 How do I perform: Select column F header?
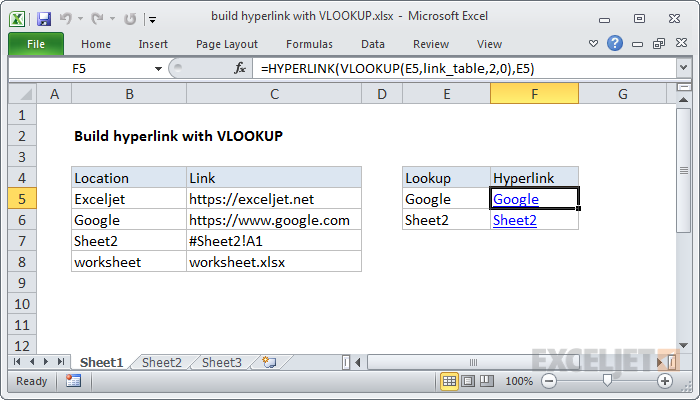(x=534, y=94)
